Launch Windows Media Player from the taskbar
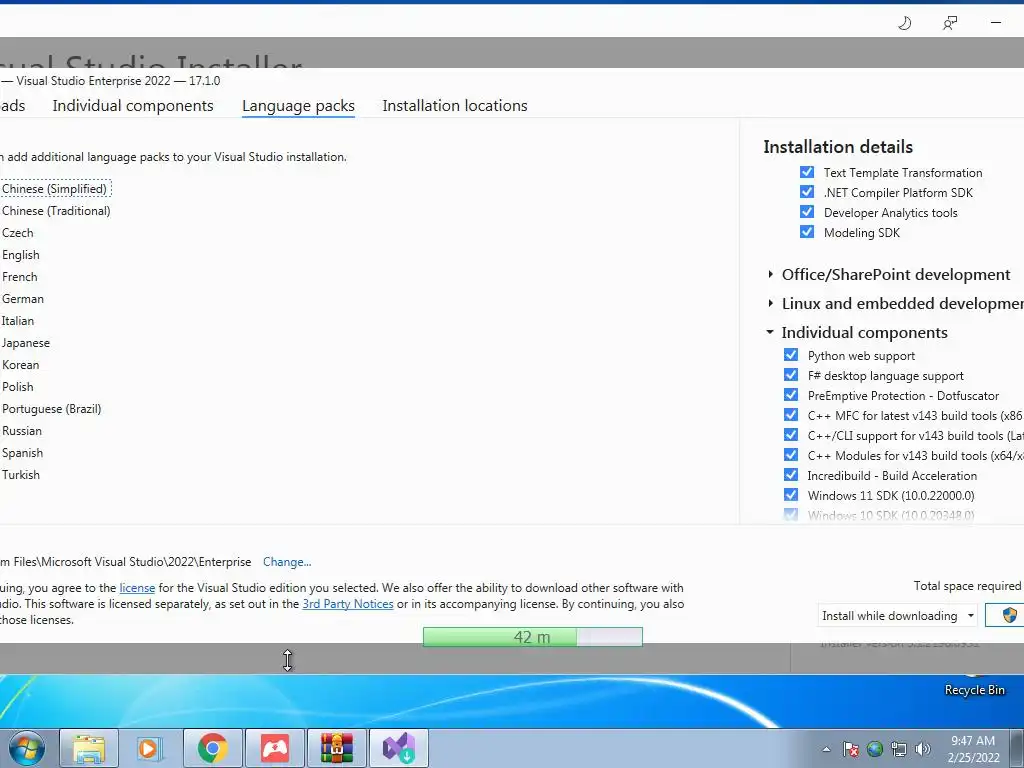Image resolution: width=1024 pixels, height=768 pixels. click(150, 748)
